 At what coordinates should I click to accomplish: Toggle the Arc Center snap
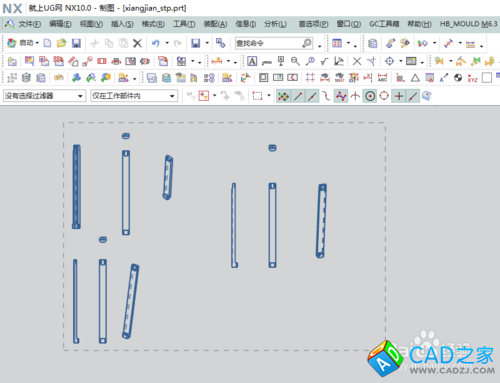click(370, 96)
